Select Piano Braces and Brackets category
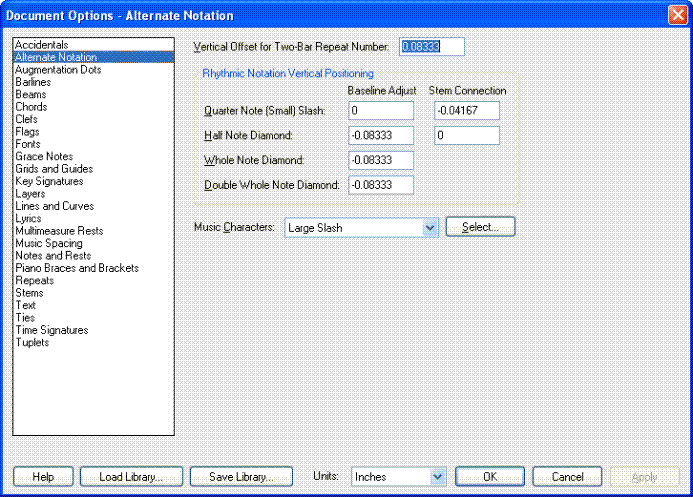 77,268
